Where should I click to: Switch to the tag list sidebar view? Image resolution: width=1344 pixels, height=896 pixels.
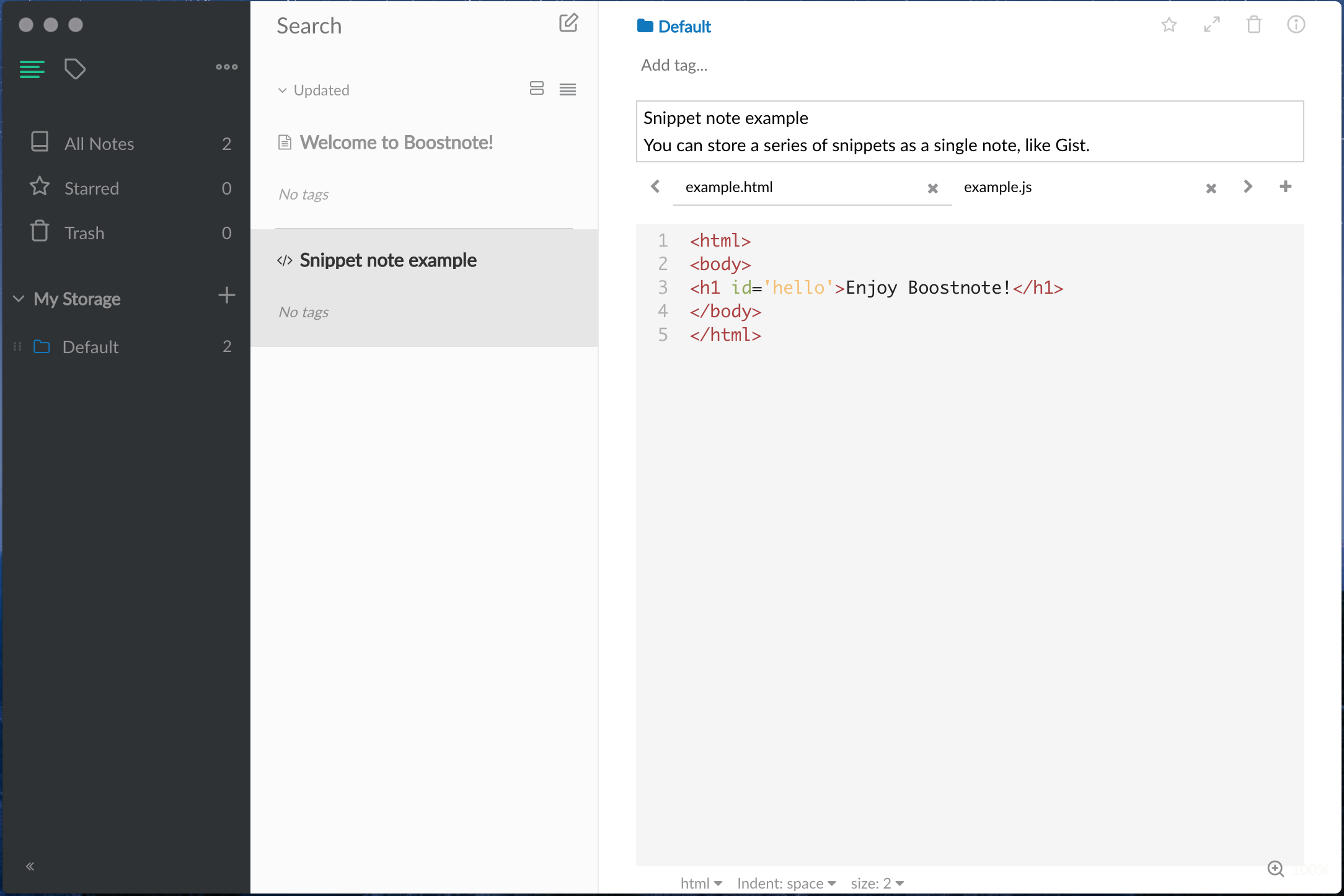75,69
